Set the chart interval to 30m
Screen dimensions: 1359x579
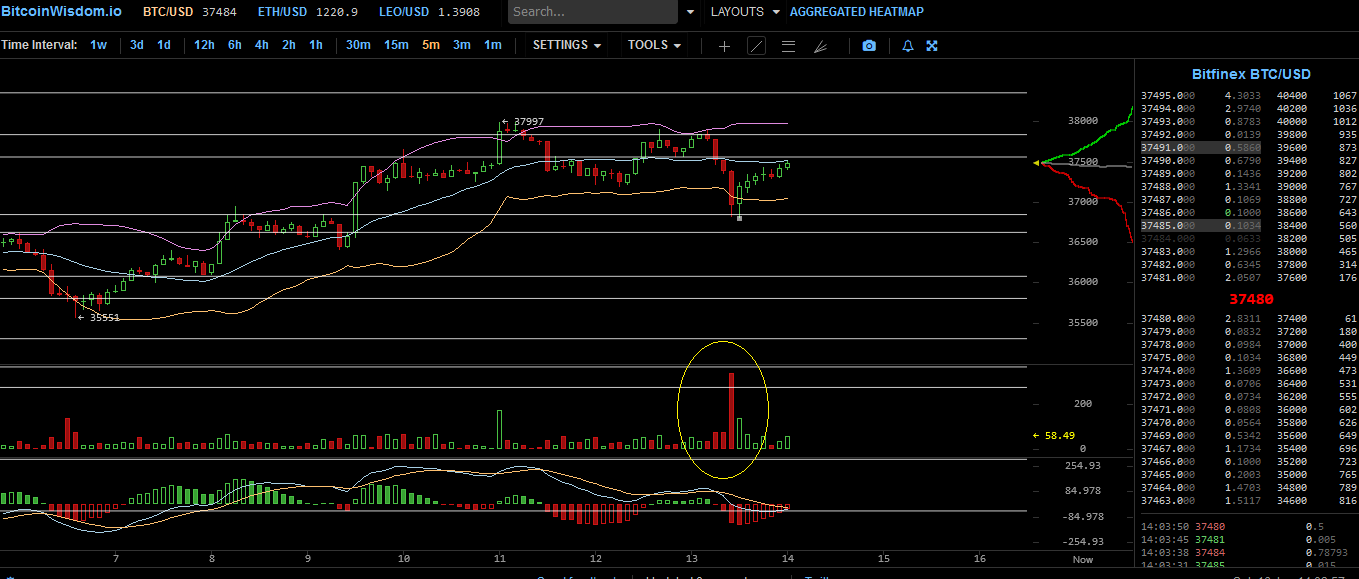pyautogui.click(x=358, y=45)
